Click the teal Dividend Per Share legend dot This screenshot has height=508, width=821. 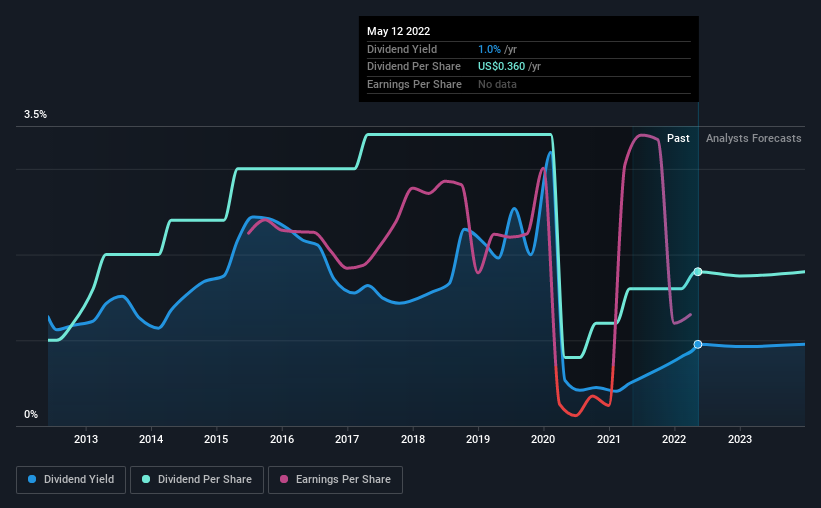146,479
